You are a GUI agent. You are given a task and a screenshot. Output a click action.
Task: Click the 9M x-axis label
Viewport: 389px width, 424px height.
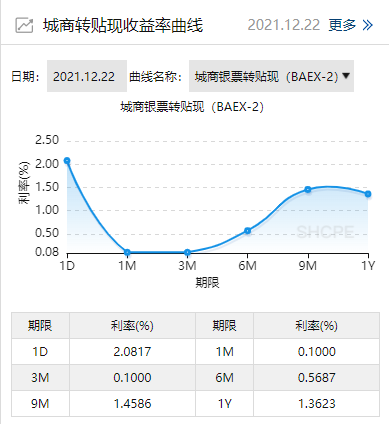[x=308, y=266]
